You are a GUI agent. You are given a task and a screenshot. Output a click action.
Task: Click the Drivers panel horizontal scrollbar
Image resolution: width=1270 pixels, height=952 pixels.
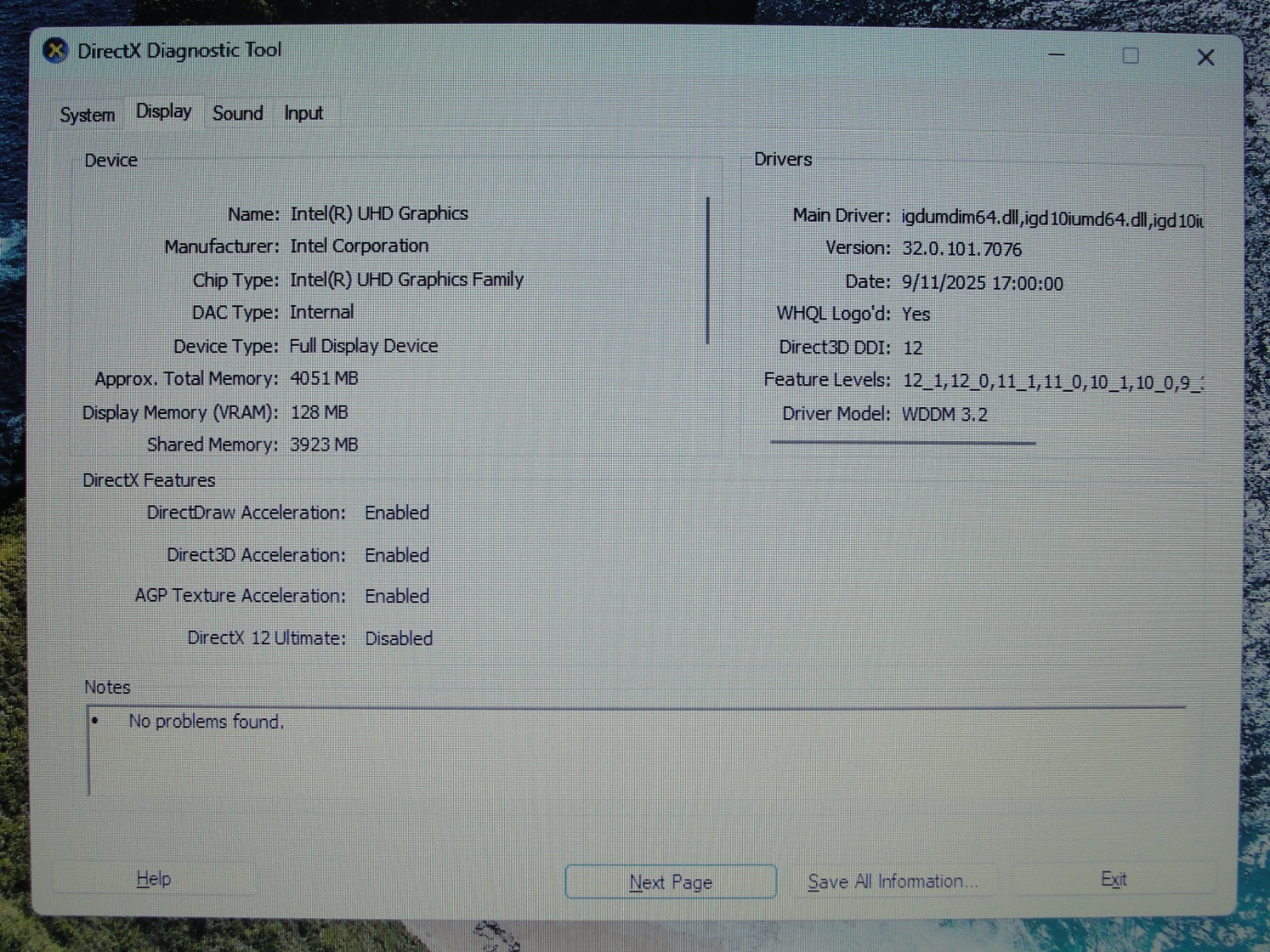coord(902,443)
